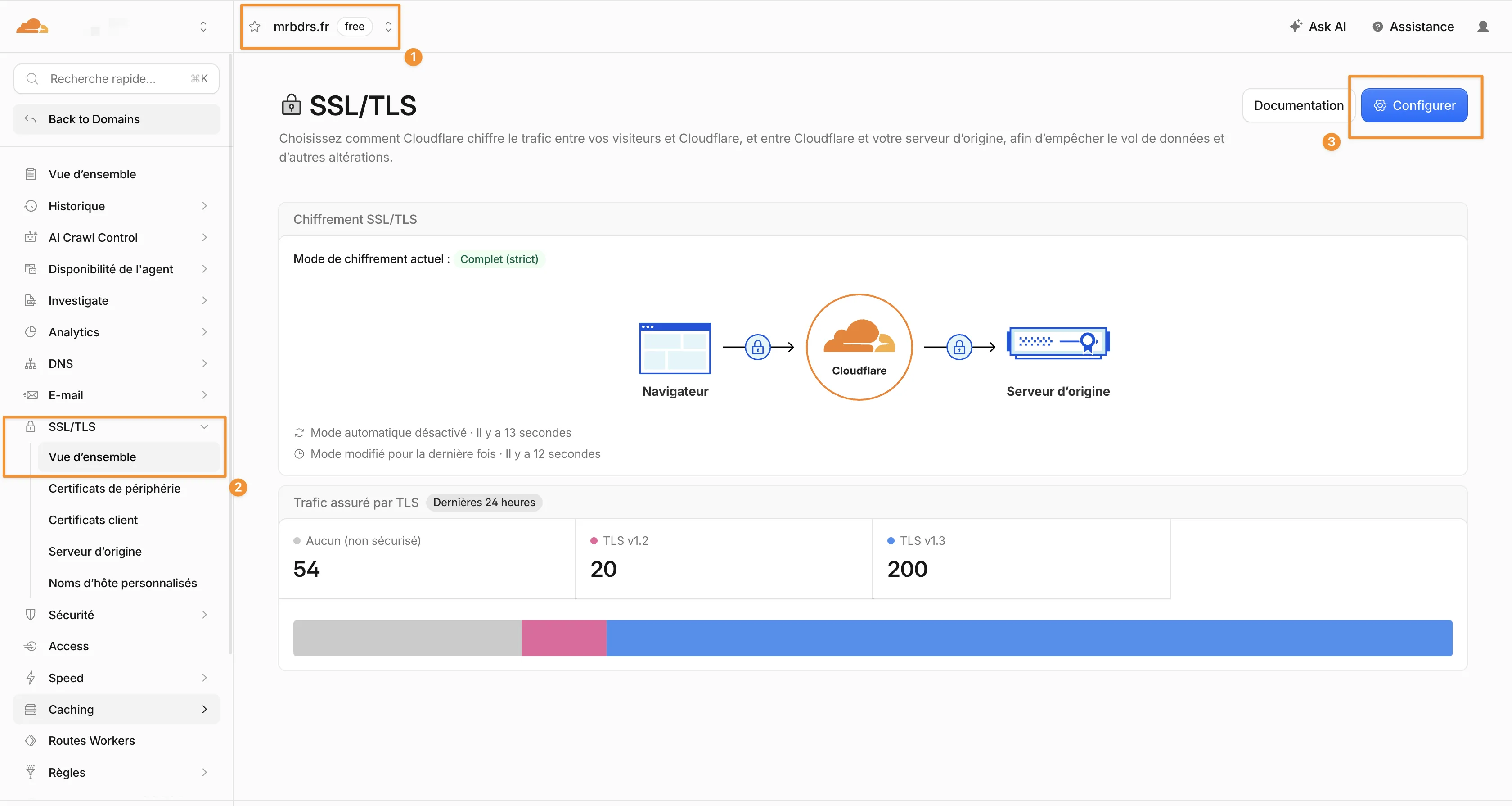Expand the Investigate chevron
This screenshot has height=806, width=1512.
tap(204, 301)
